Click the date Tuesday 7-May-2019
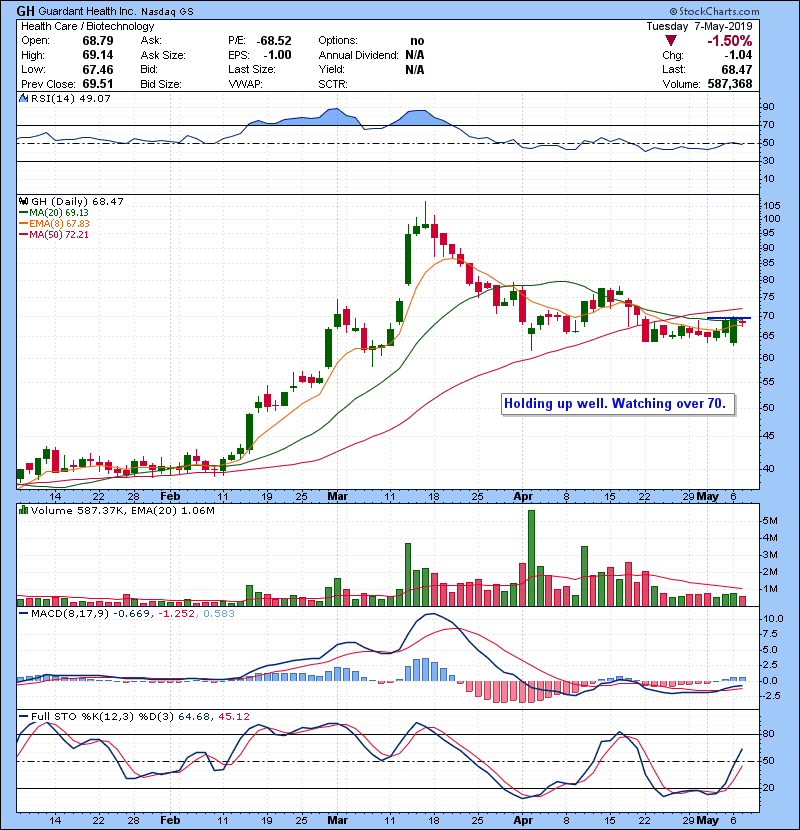The image size is (800, 830). (x=699, y=26)
